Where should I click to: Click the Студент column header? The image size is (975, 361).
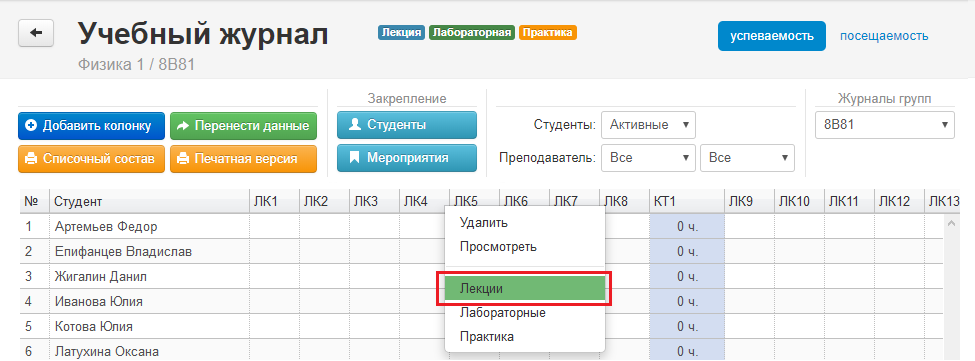149,201
